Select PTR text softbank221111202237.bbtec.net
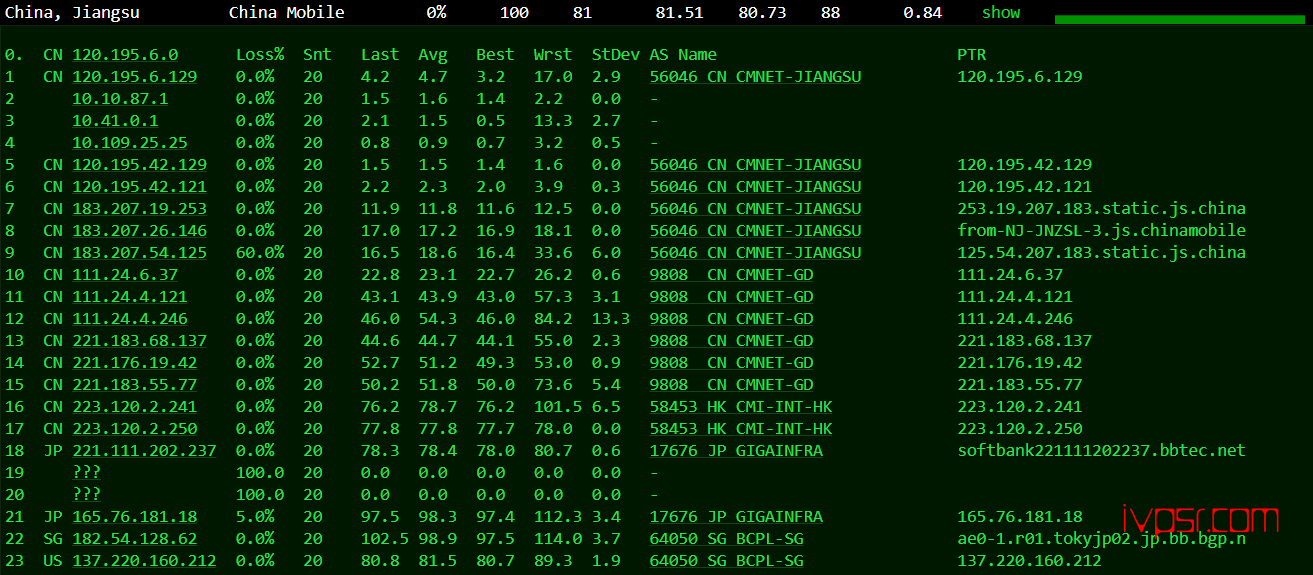The height and width of the screenshot is (575, 1313). point(1102,451)
